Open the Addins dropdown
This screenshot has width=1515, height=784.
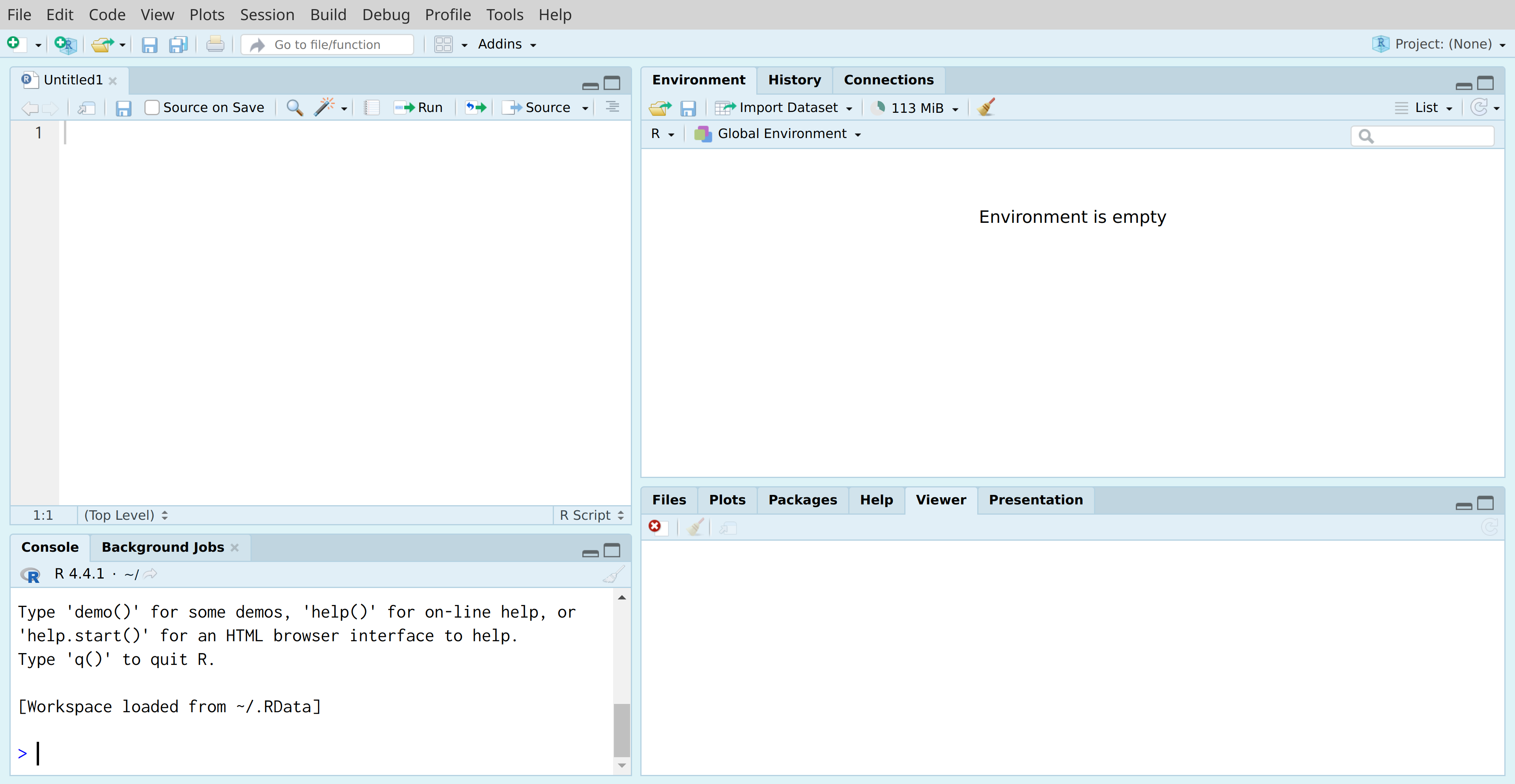pos(507,45)
